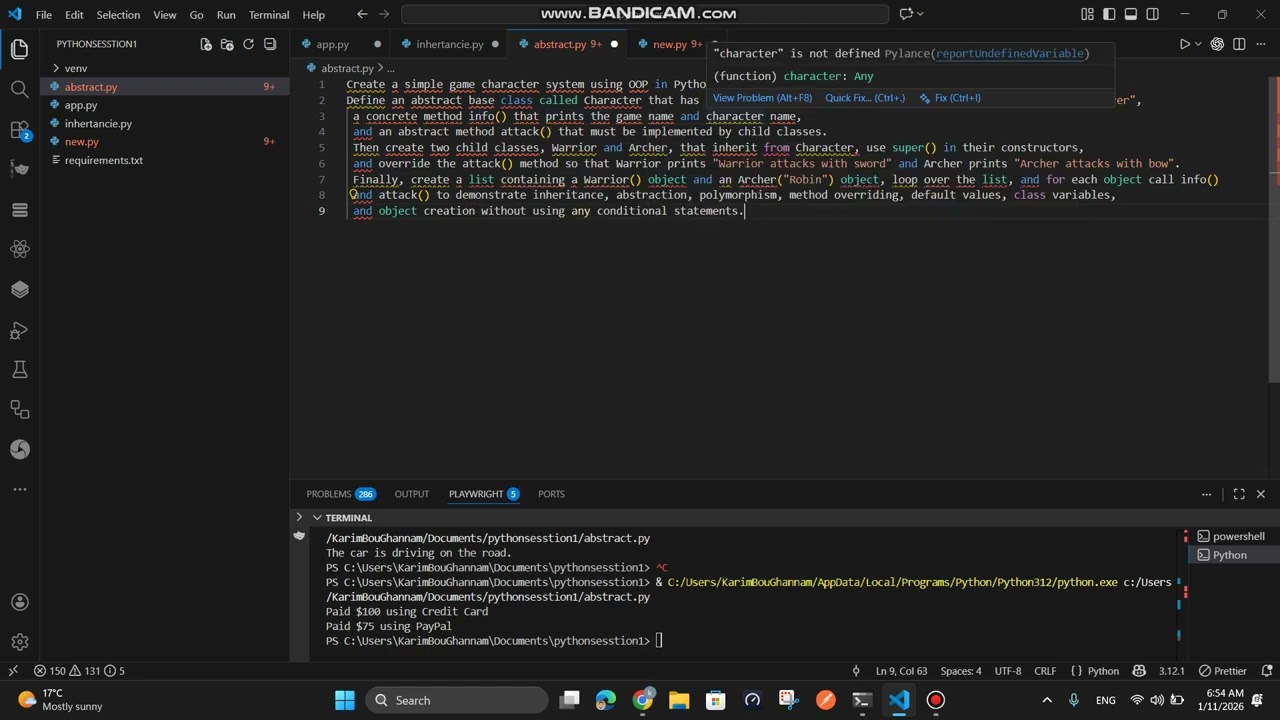Select Python interpreter 3.12.1 in status bar
This screenshot has height=720, width=1280.
[x=1171, y=671]
